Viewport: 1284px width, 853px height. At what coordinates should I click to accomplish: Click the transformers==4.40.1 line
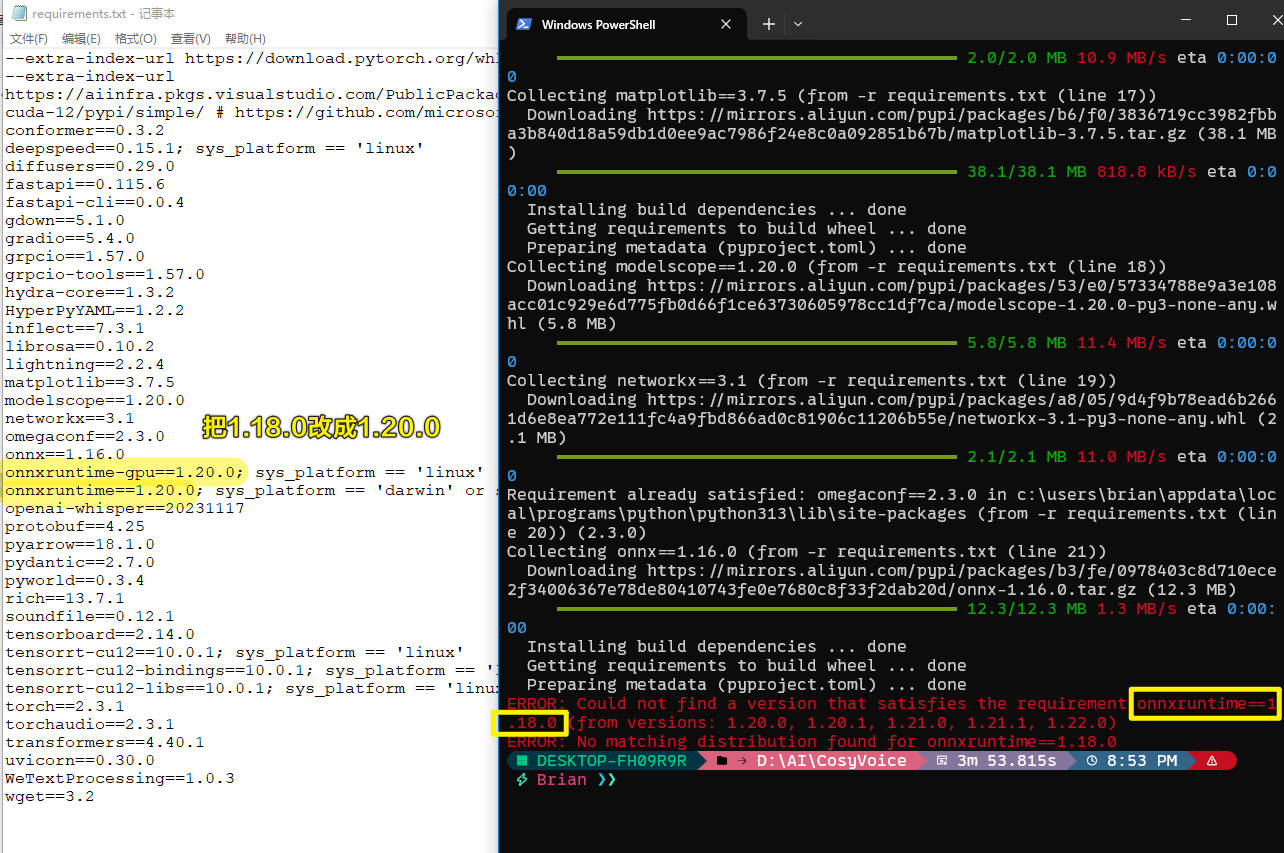(x=105, y=742)
